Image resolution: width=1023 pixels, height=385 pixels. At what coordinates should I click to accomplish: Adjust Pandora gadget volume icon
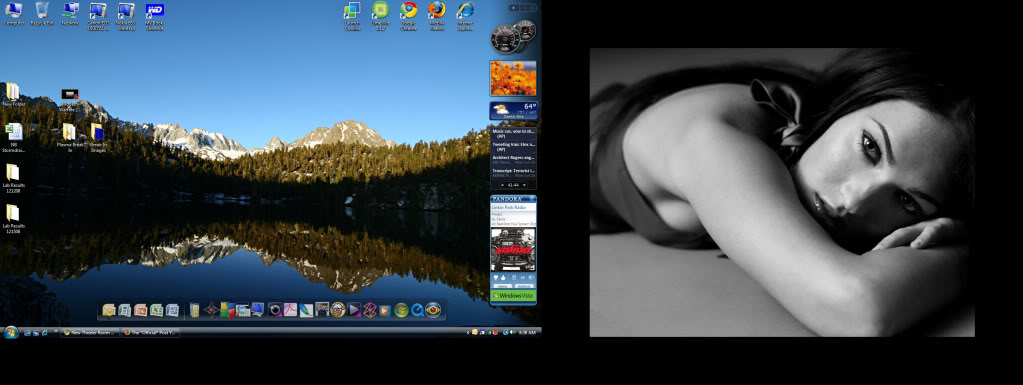[x=531, y=277]
